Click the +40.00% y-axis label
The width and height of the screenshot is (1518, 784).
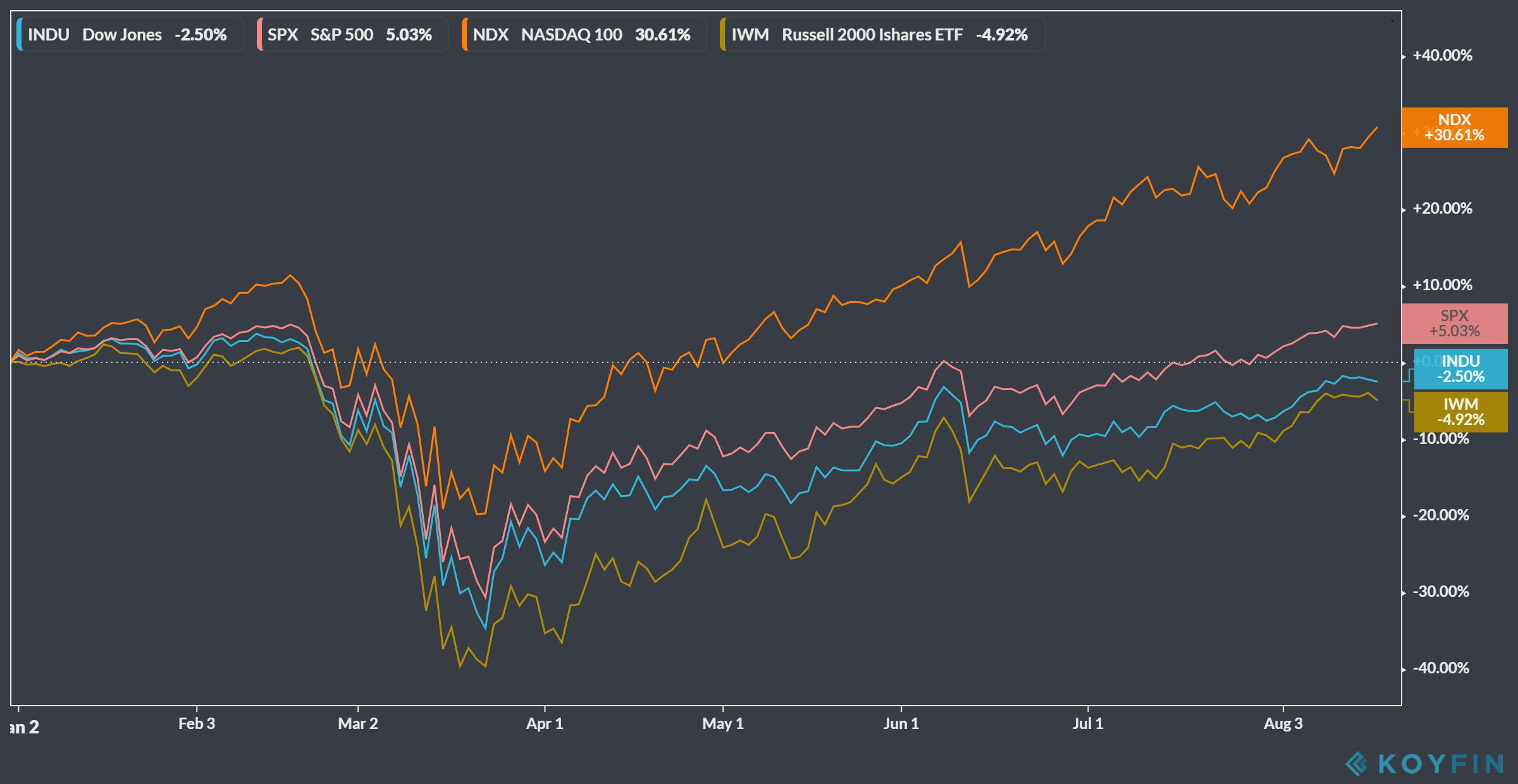1442,56
